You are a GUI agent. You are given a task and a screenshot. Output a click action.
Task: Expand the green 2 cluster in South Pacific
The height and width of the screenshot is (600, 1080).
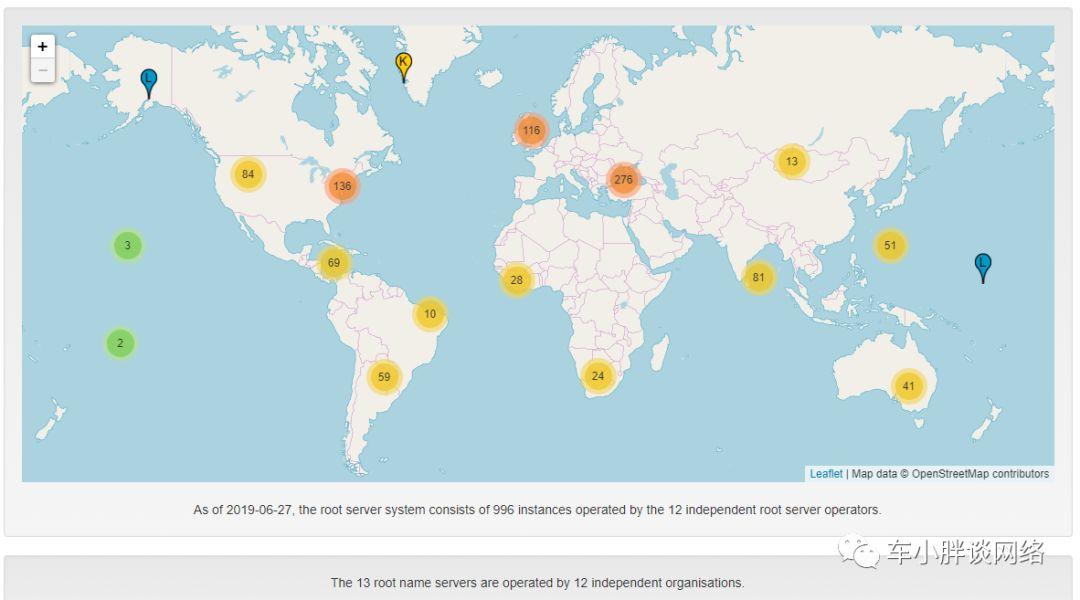[121, 343]
